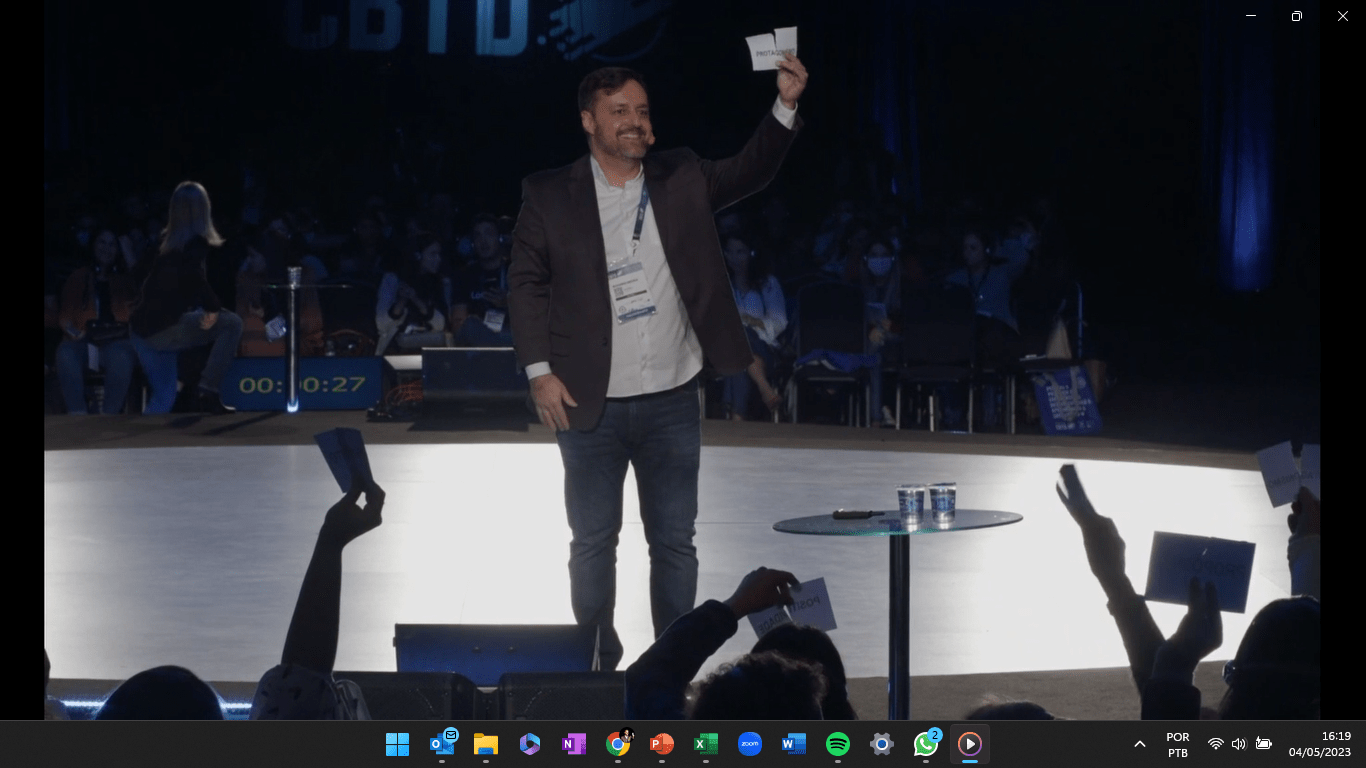This screenshot has height=768, width=1366.
Task: Open the Zoom app
Action: click(x=749, y=743)
